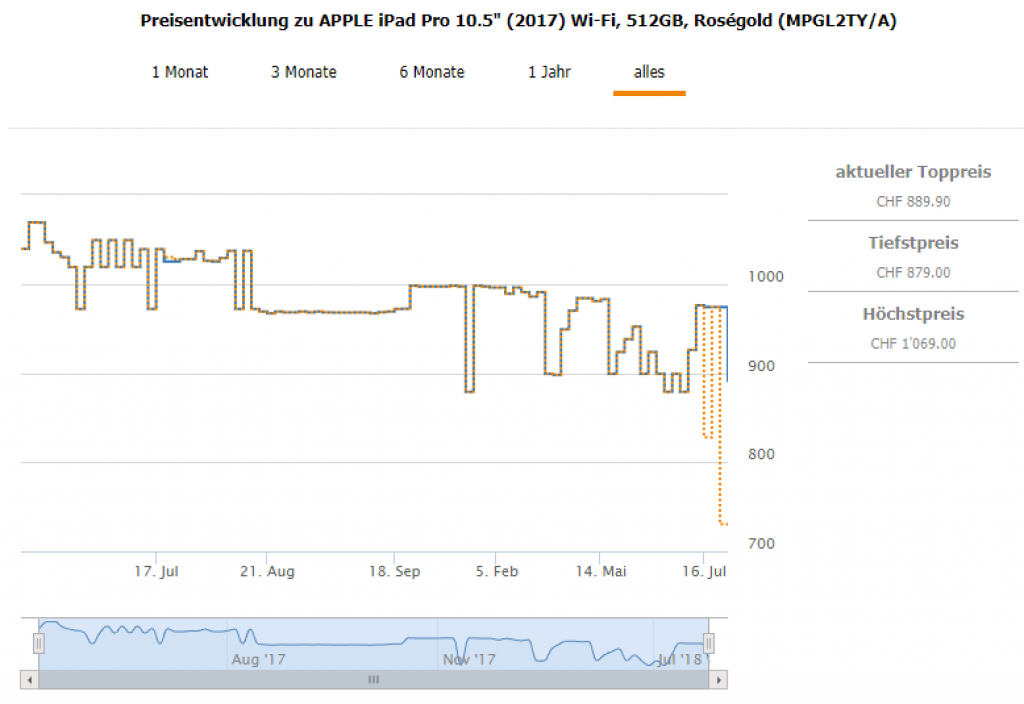
Task: Click the left range handle of the navigator
Action: 39,643
